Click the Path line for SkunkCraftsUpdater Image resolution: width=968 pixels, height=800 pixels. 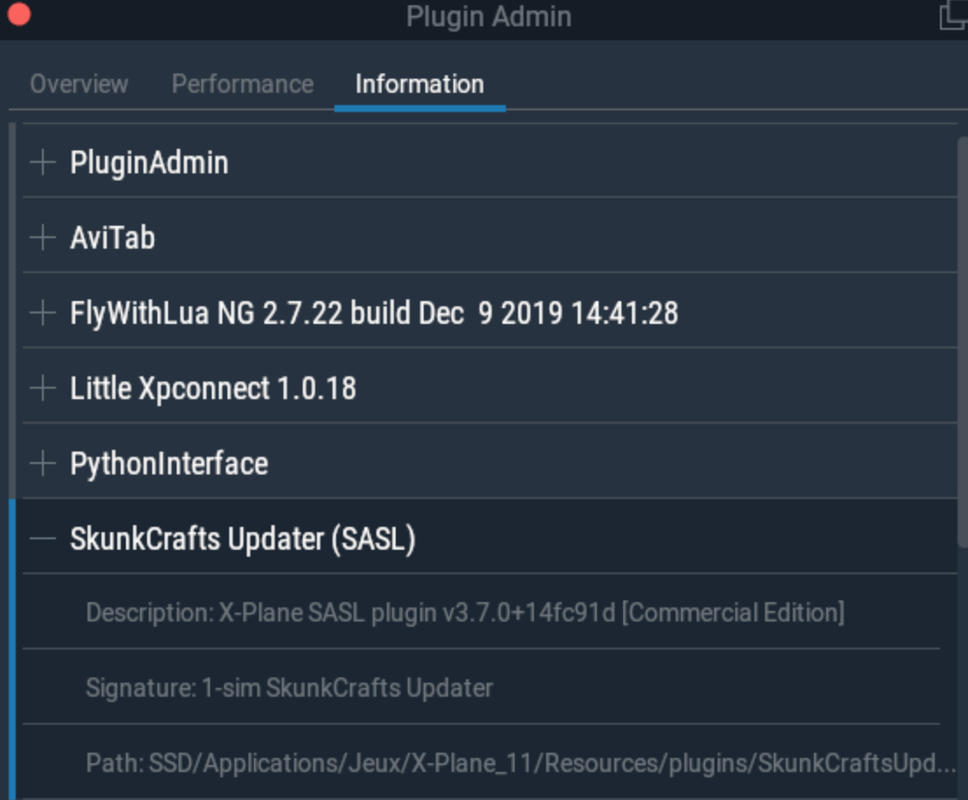[x=521, y=764]
